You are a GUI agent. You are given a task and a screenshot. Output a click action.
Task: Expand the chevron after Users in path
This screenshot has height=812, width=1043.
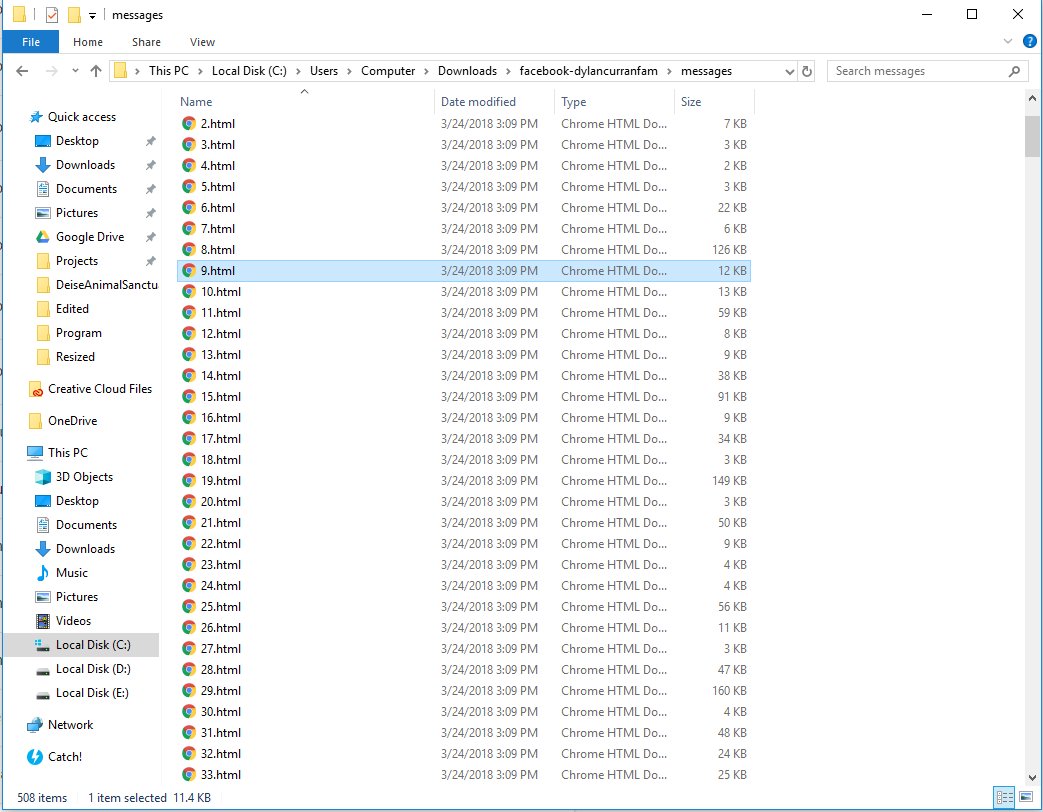click(x=349, y=71)
